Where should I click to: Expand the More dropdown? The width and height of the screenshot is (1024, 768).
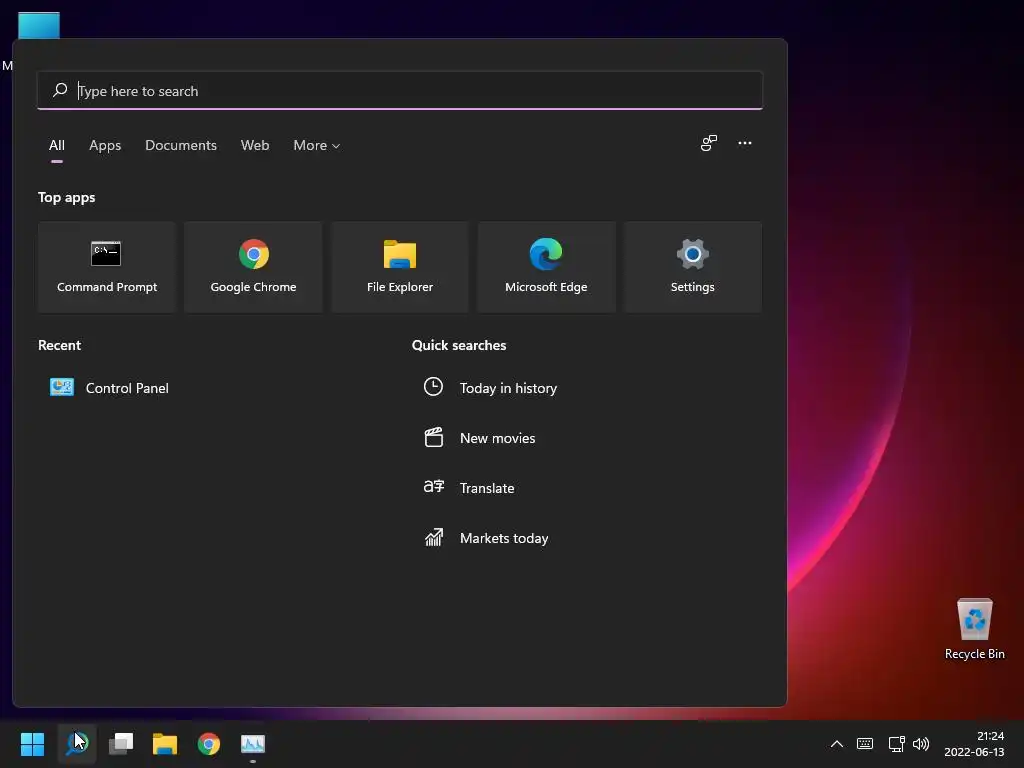tap(317, 146)
